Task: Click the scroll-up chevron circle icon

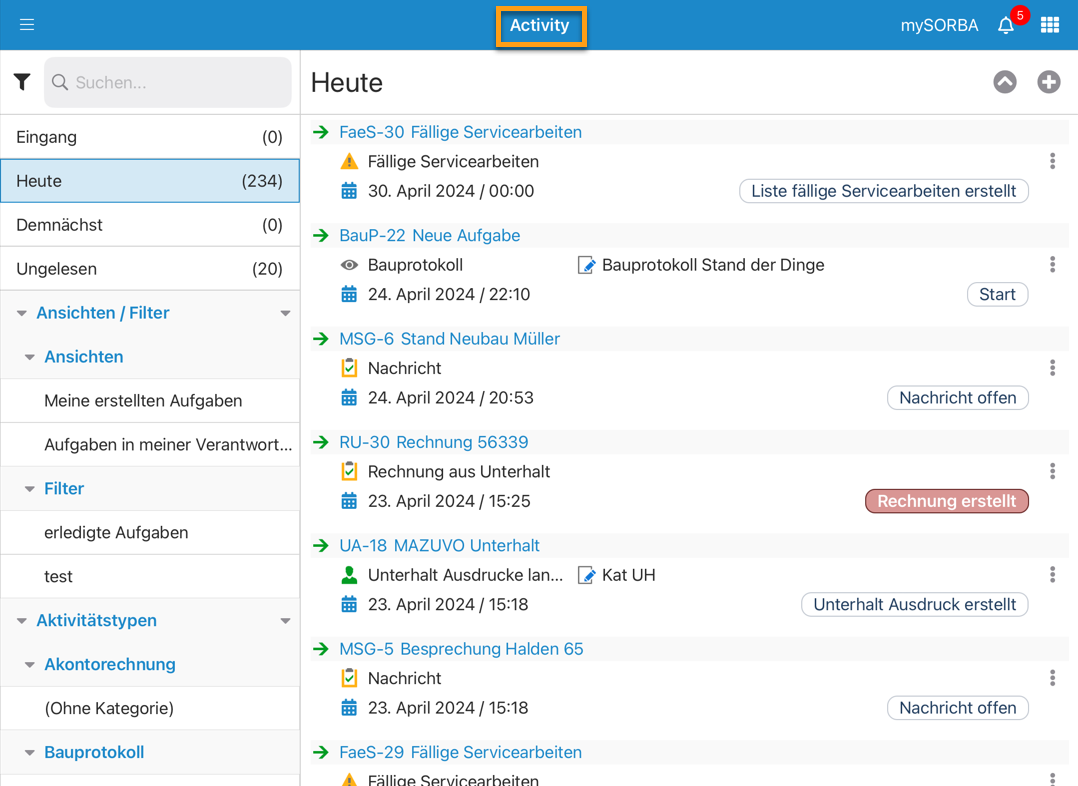Action: coord(1005,82)
